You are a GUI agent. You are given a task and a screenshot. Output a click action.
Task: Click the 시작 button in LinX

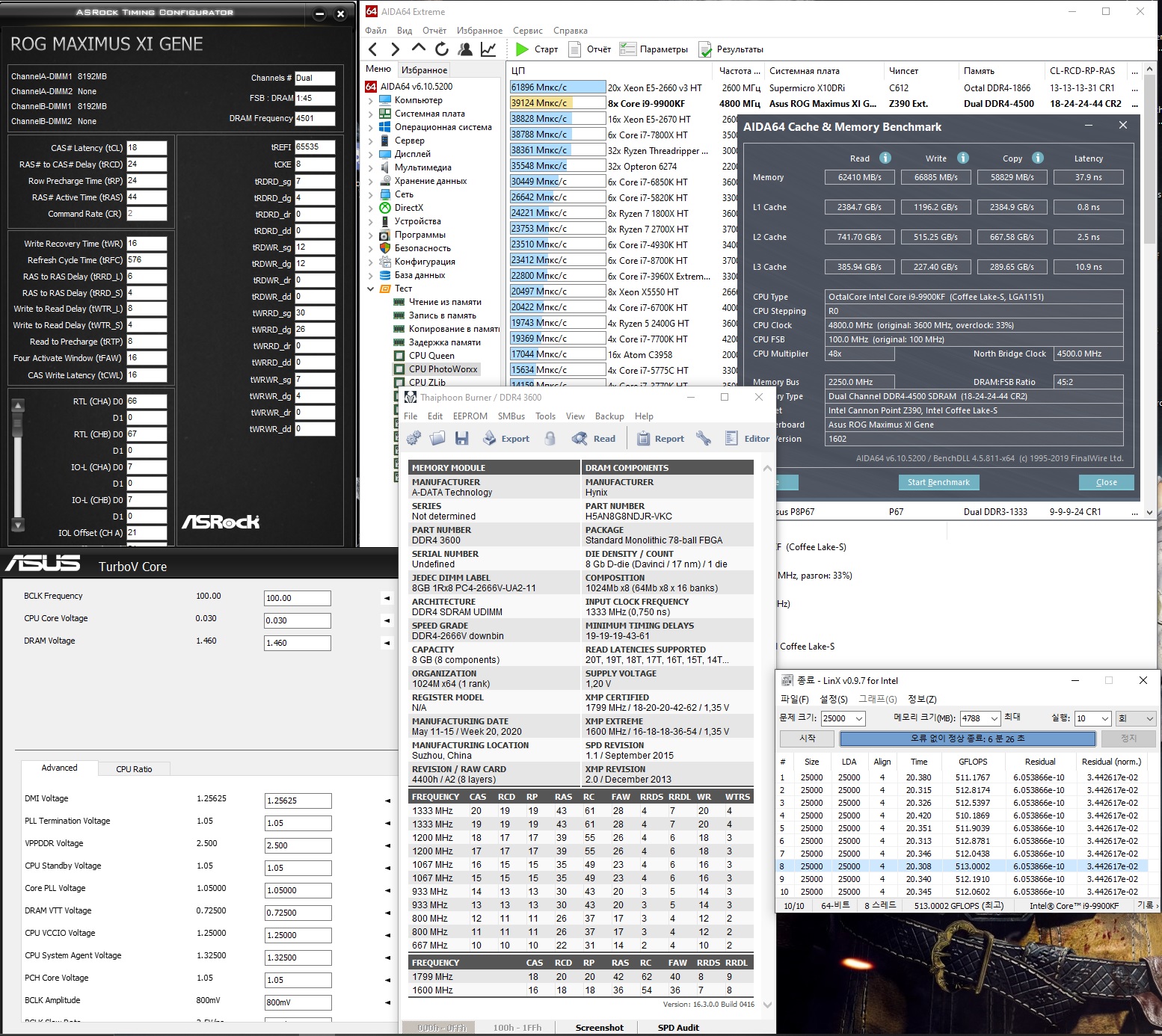click(x=808, y=738)
